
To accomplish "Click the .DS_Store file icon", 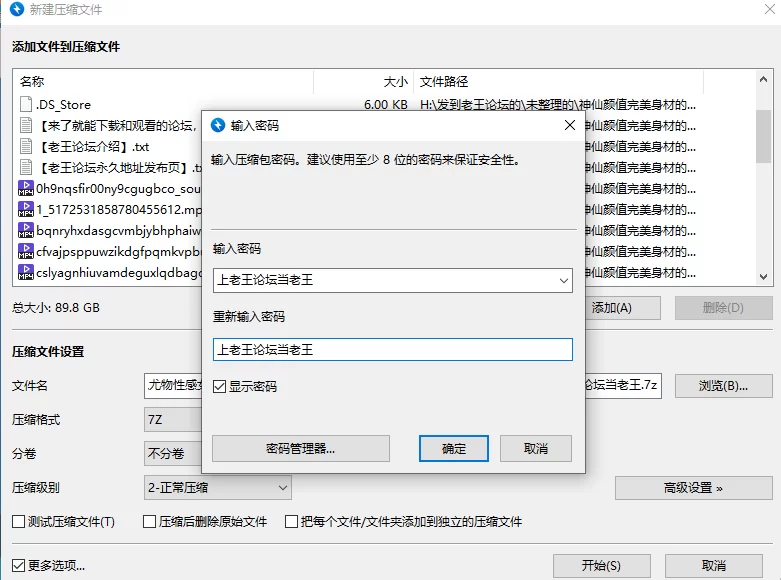I will (26, 104).
